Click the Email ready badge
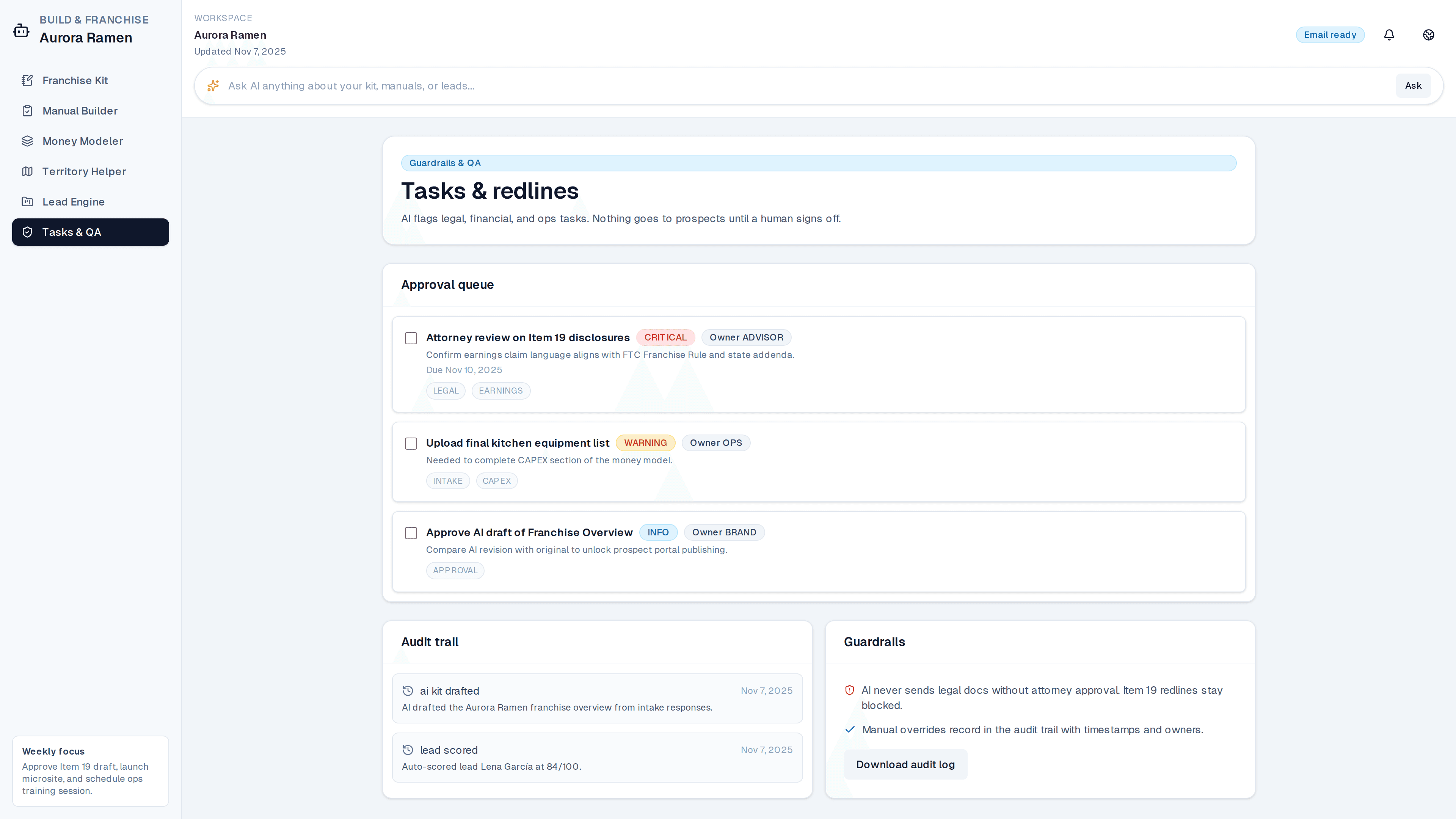This screenshot has width=1456, height=819. (1330, 35)
